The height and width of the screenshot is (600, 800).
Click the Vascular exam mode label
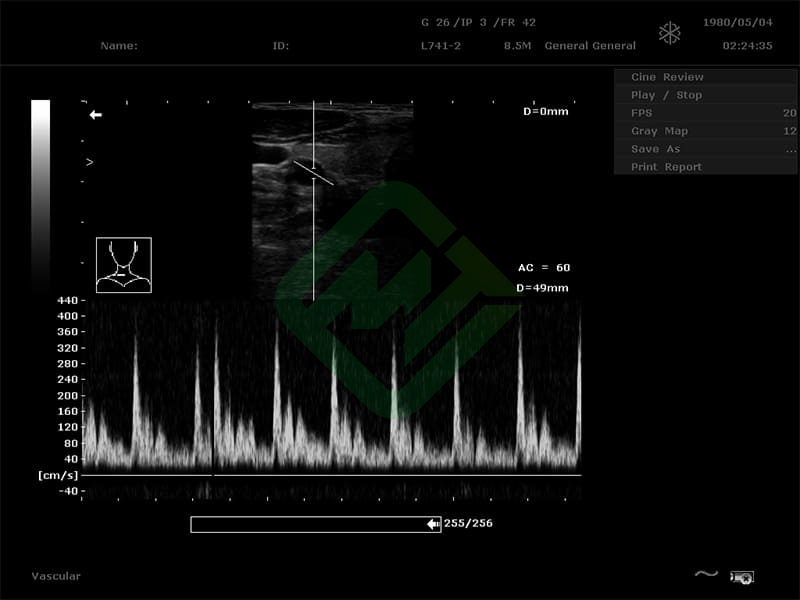(x=56, y=576)
